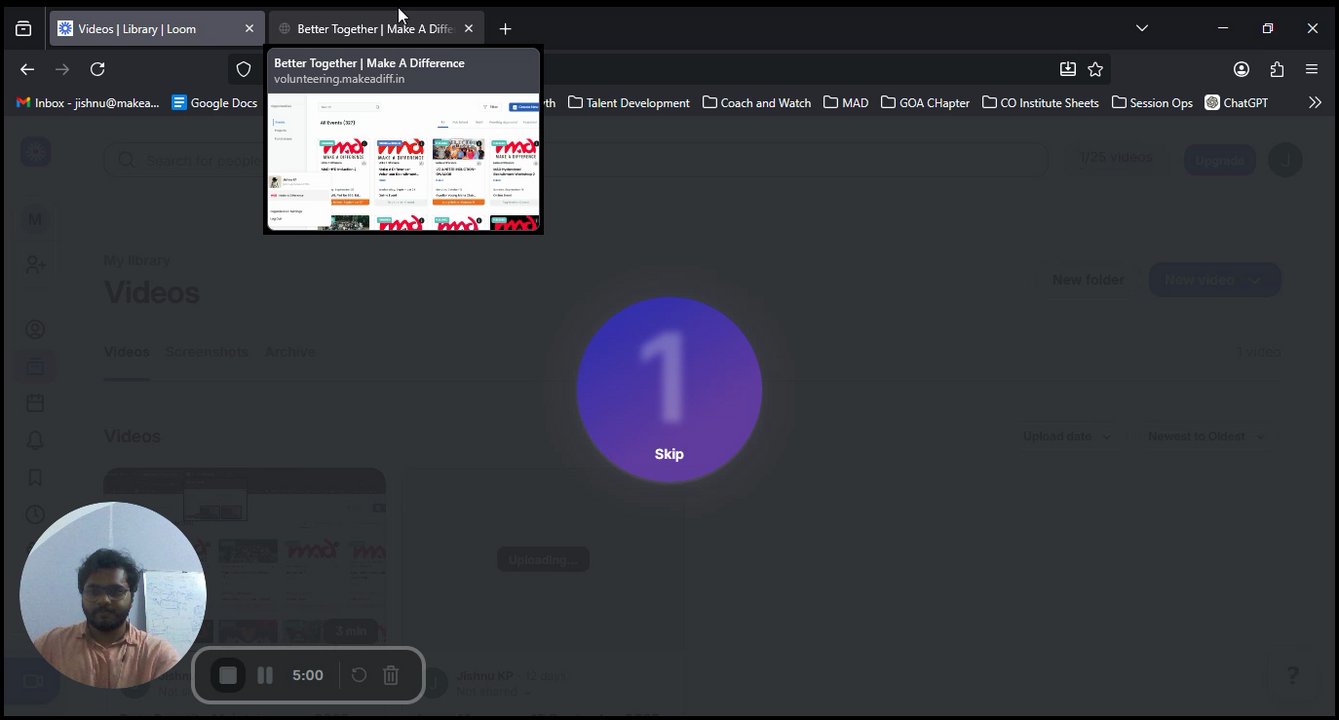This screenshot has width=1339, height=720.
Task: Delete the recording using the trash icon
Action: (x=391, y=676)
